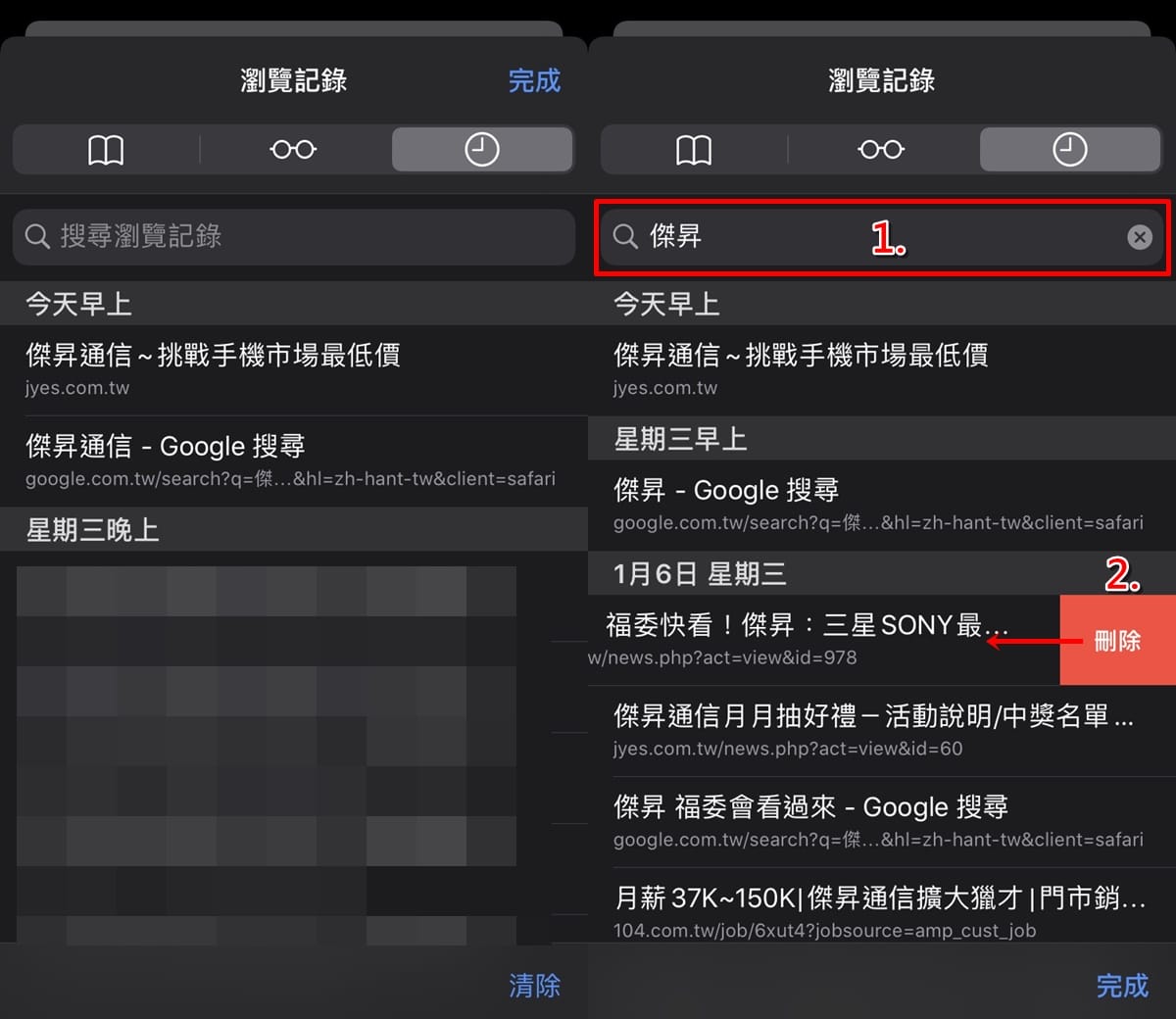Select the History clock tab in the left panel
This screenshot has height=1019, width=1176.
coord(482,150)
